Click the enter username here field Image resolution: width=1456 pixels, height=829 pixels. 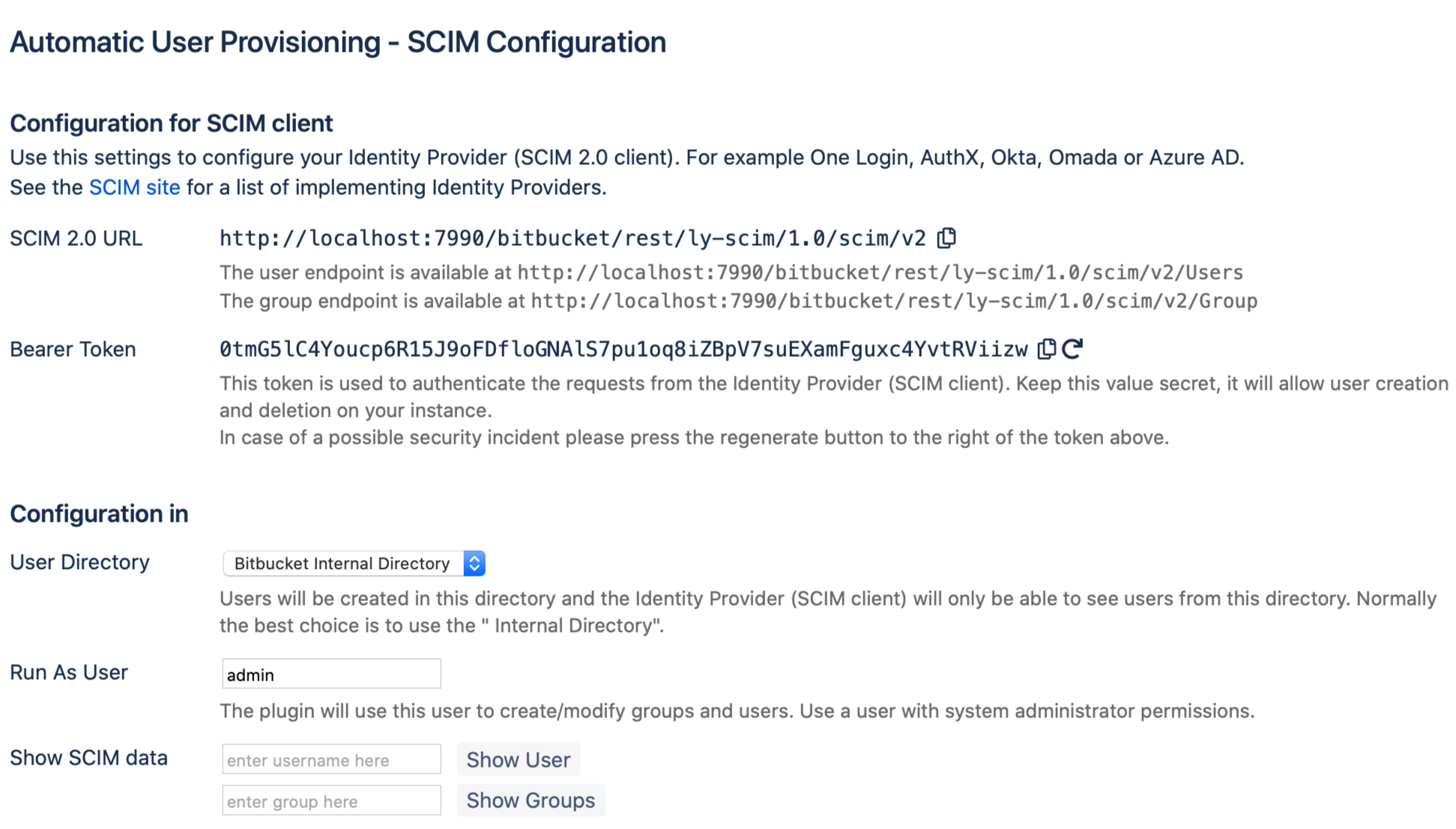click(330, 759)
